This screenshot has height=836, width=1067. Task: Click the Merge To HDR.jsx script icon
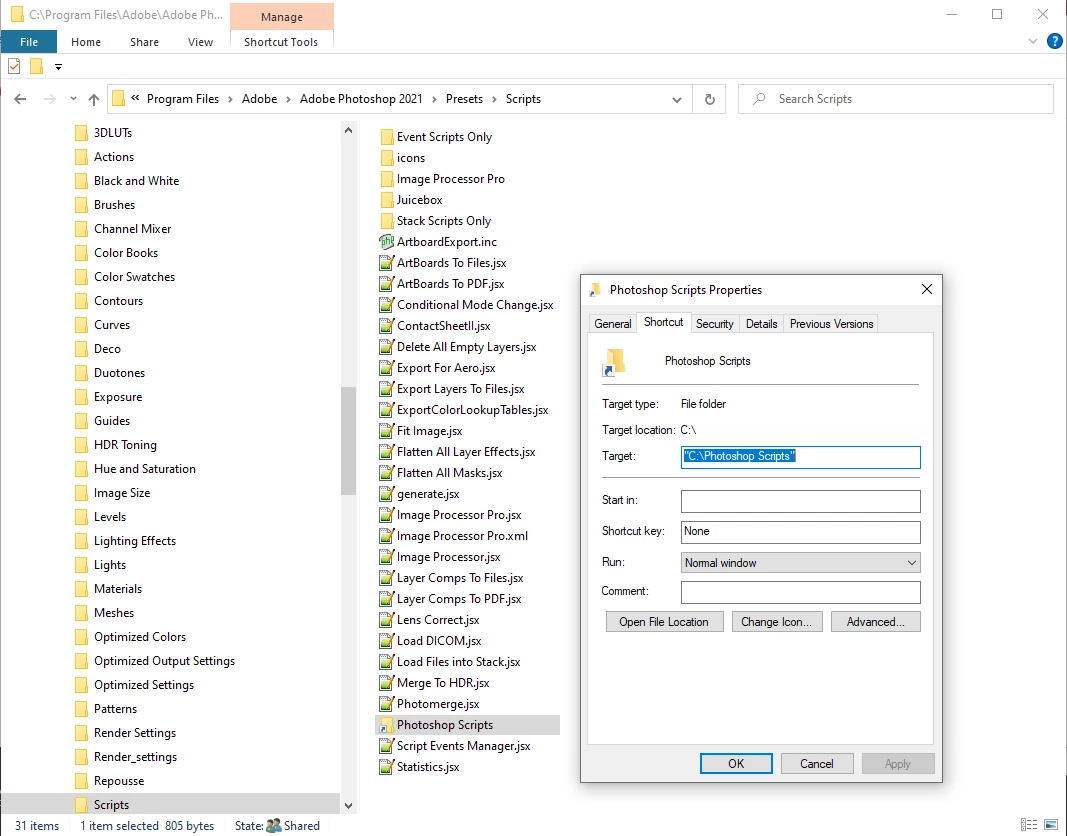[386, 682]
